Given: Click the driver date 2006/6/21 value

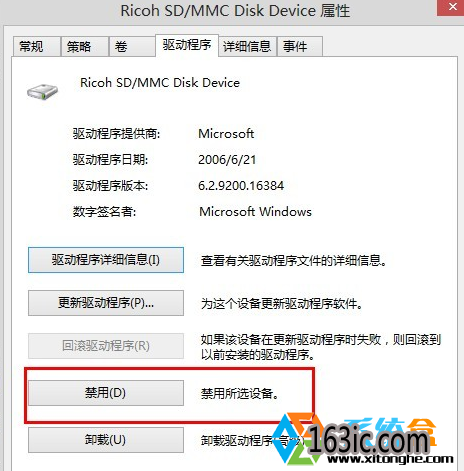Looking at the screenshot, I should (227, 160).
